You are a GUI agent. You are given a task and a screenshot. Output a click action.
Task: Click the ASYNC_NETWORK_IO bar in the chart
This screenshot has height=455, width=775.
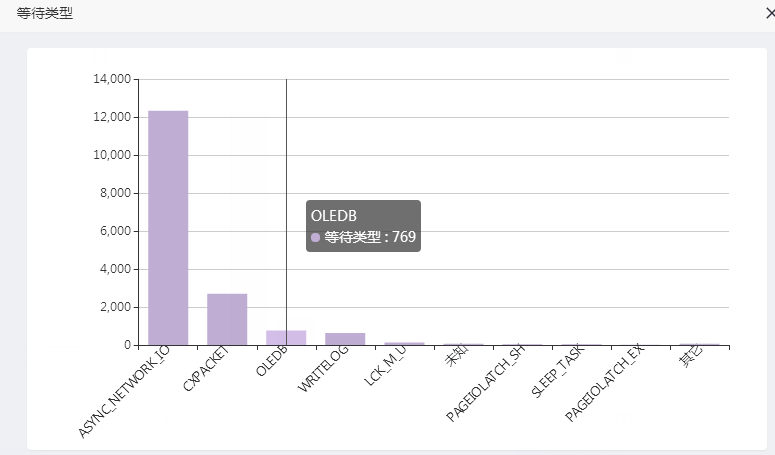tap(168, 228)
